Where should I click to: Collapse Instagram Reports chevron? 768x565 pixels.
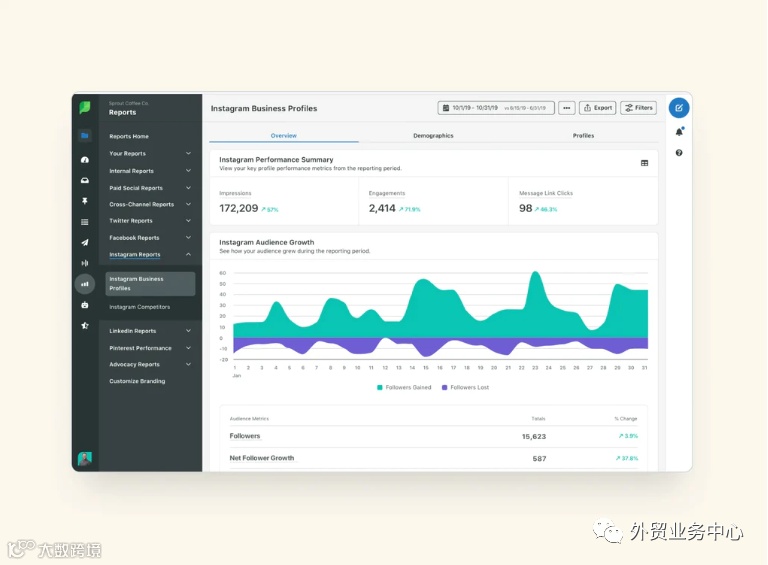point(189,254)
